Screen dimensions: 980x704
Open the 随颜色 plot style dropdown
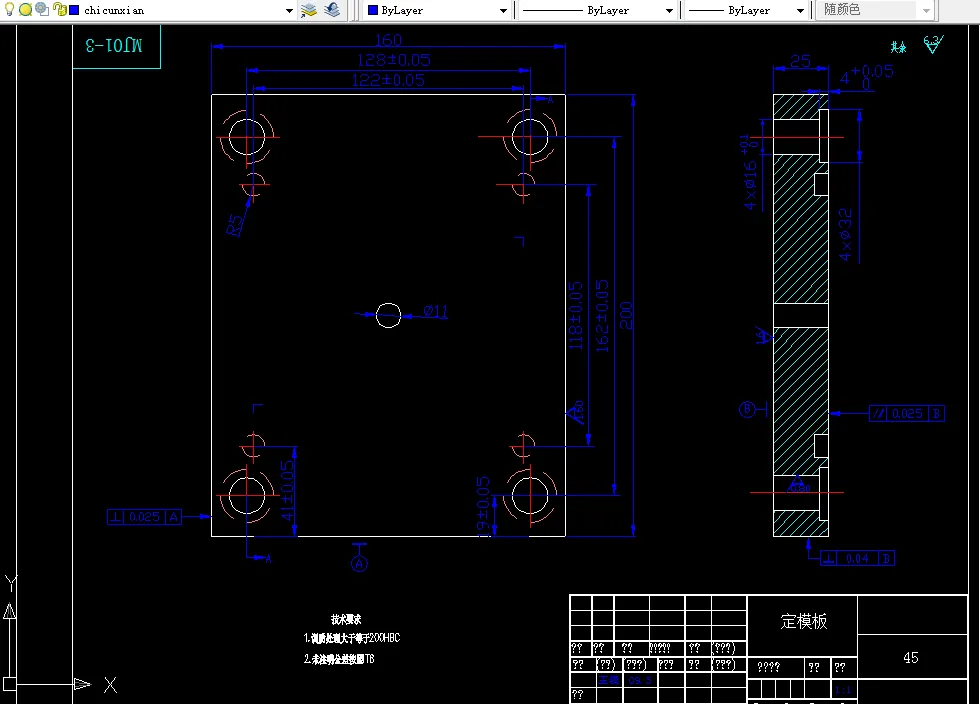[x=926, y=11]
